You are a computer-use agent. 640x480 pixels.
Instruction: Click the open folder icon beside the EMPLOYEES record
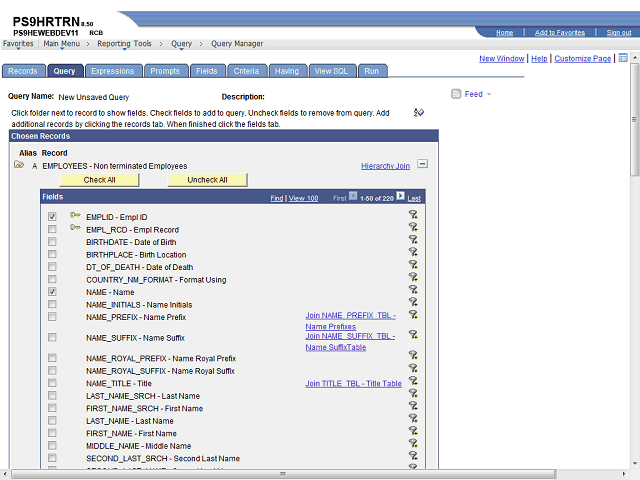pyautogui.click(x=19, y=165)
